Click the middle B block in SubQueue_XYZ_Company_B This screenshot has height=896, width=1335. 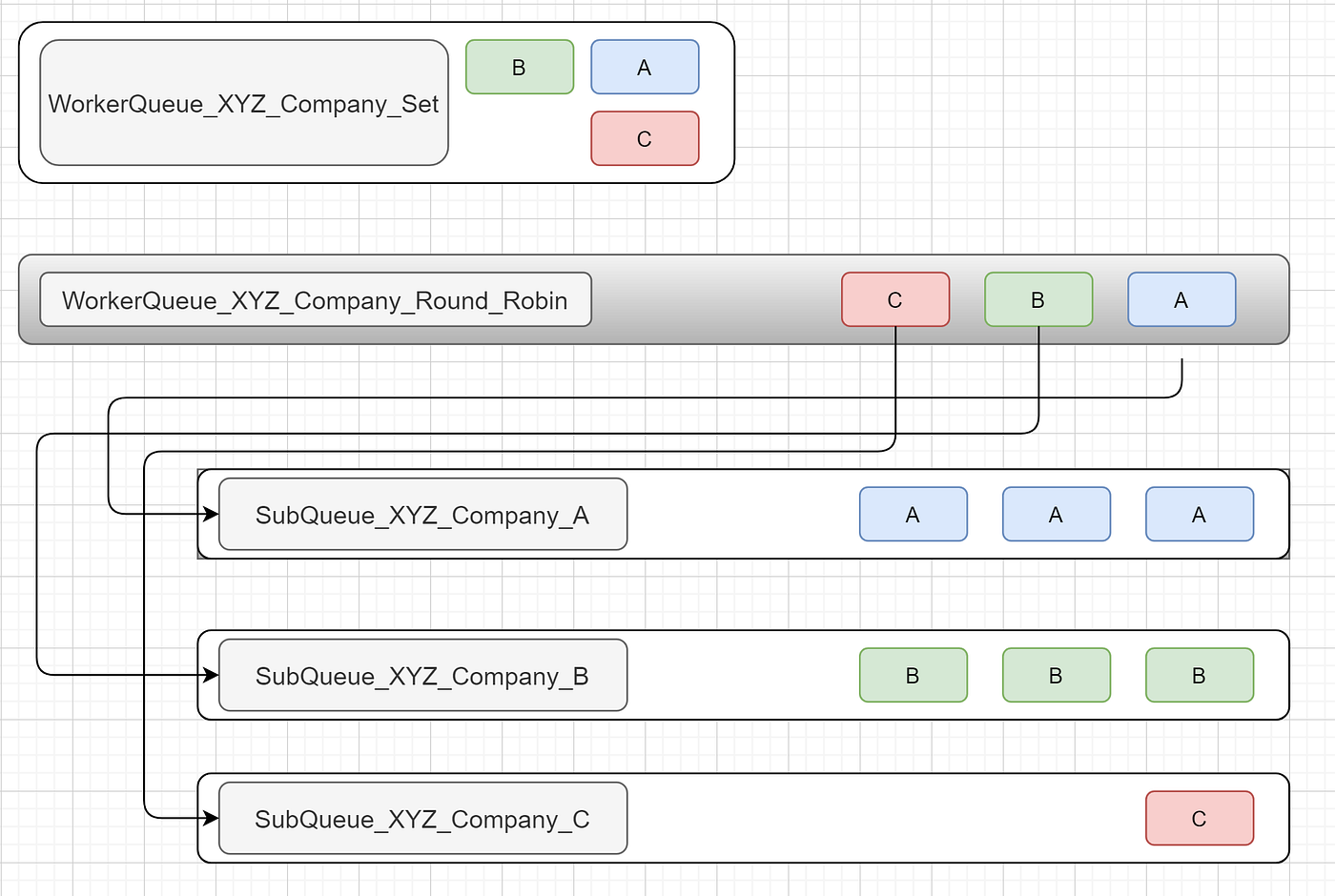click(1056, 675)
